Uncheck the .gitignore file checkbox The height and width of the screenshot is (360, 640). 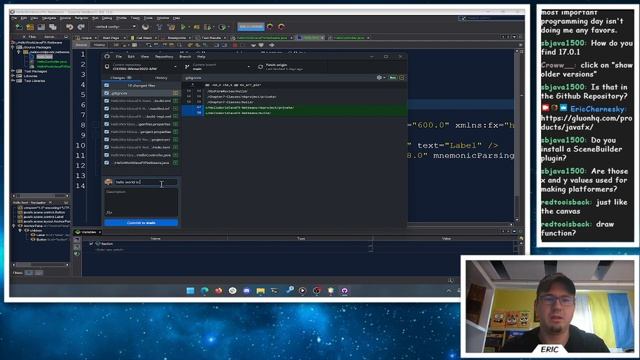tap(107, 93)
